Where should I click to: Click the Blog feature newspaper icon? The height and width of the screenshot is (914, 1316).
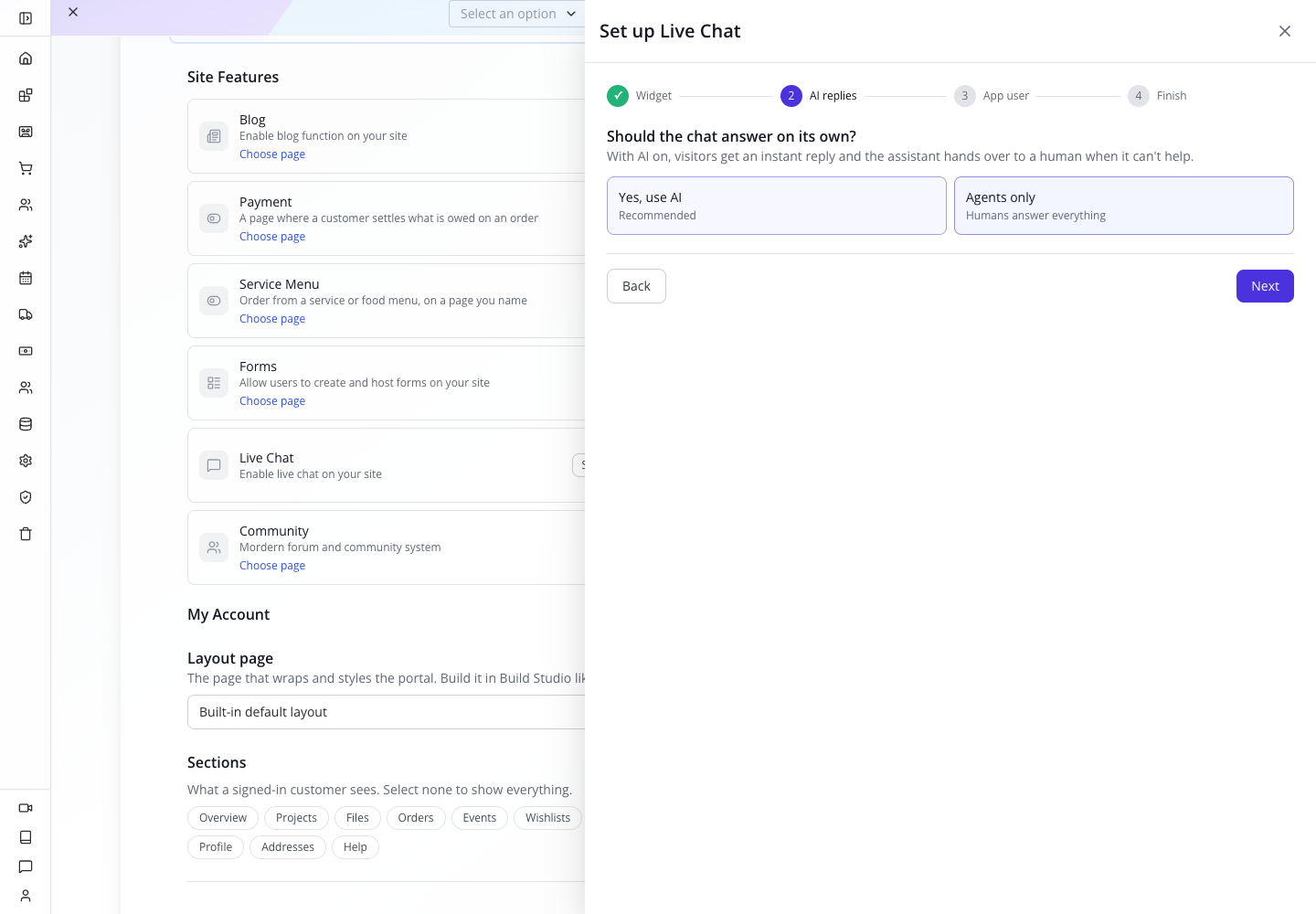[x=214, y=136]
